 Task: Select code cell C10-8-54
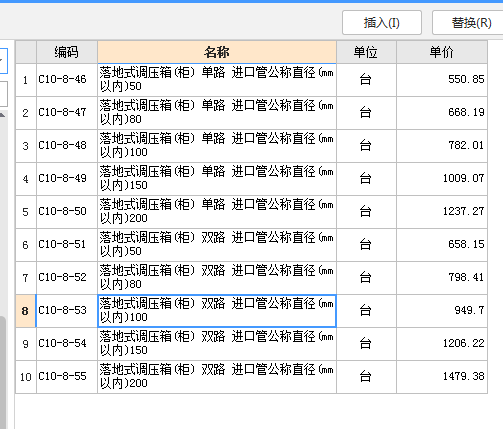click(x=67, y=344)
